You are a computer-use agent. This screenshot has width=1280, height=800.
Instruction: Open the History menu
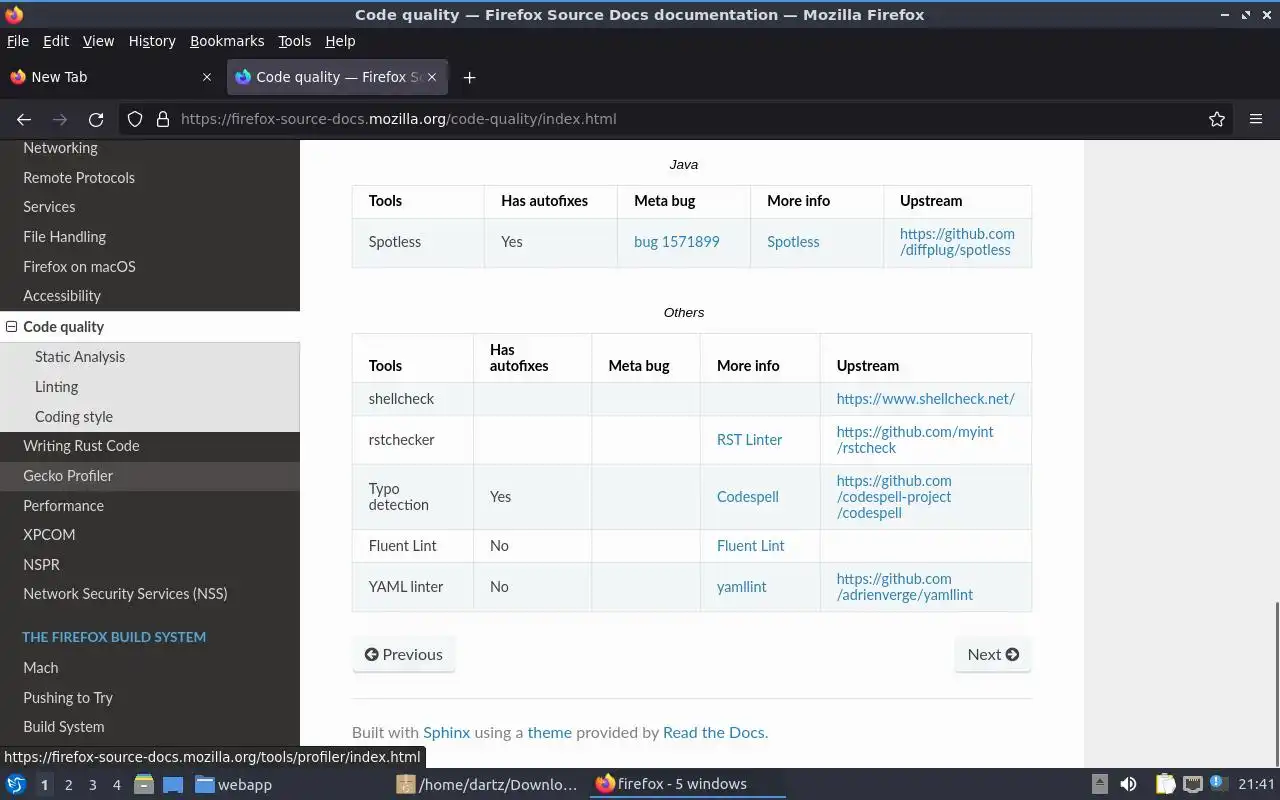pyautogui.click(x=152, y=41)
